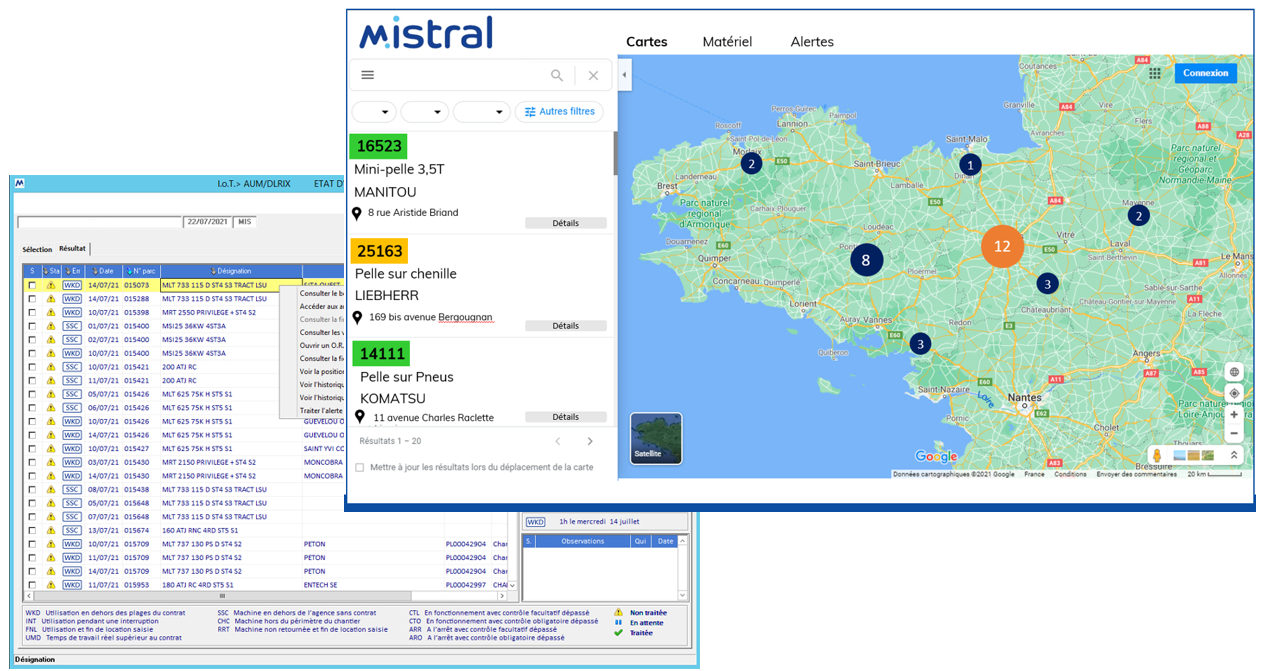Click the 22/07/2021 date field
1263x671 pixels.
pyautogui.click(x=208, y=222)
